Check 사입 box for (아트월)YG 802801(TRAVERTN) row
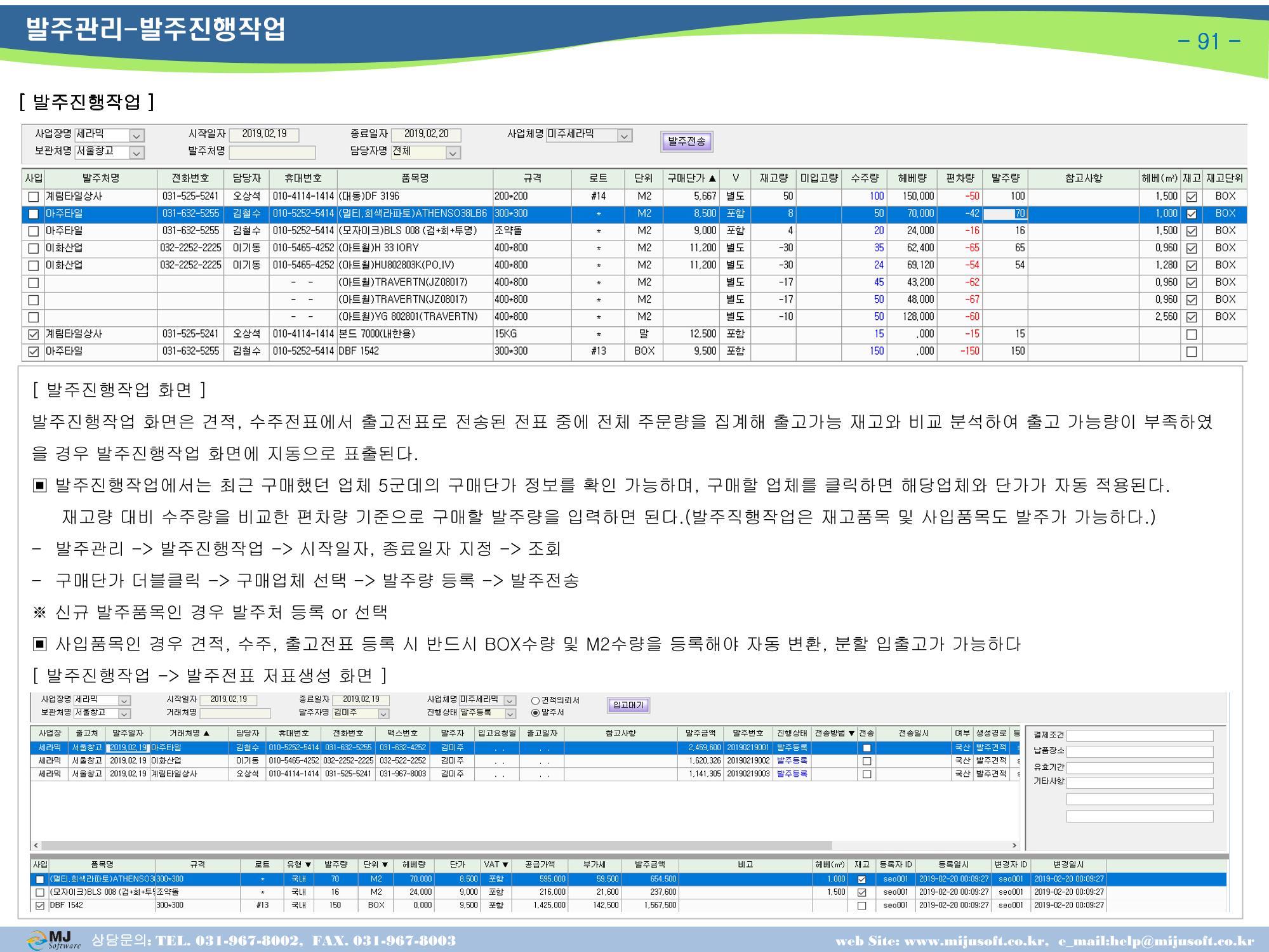 click(x=34, y=317)
